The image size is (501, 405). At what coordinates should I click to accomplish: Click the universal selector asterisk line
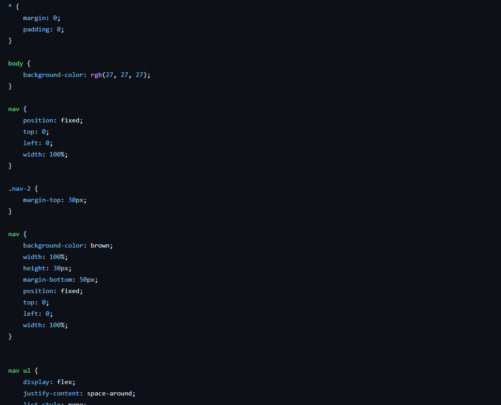14,7
